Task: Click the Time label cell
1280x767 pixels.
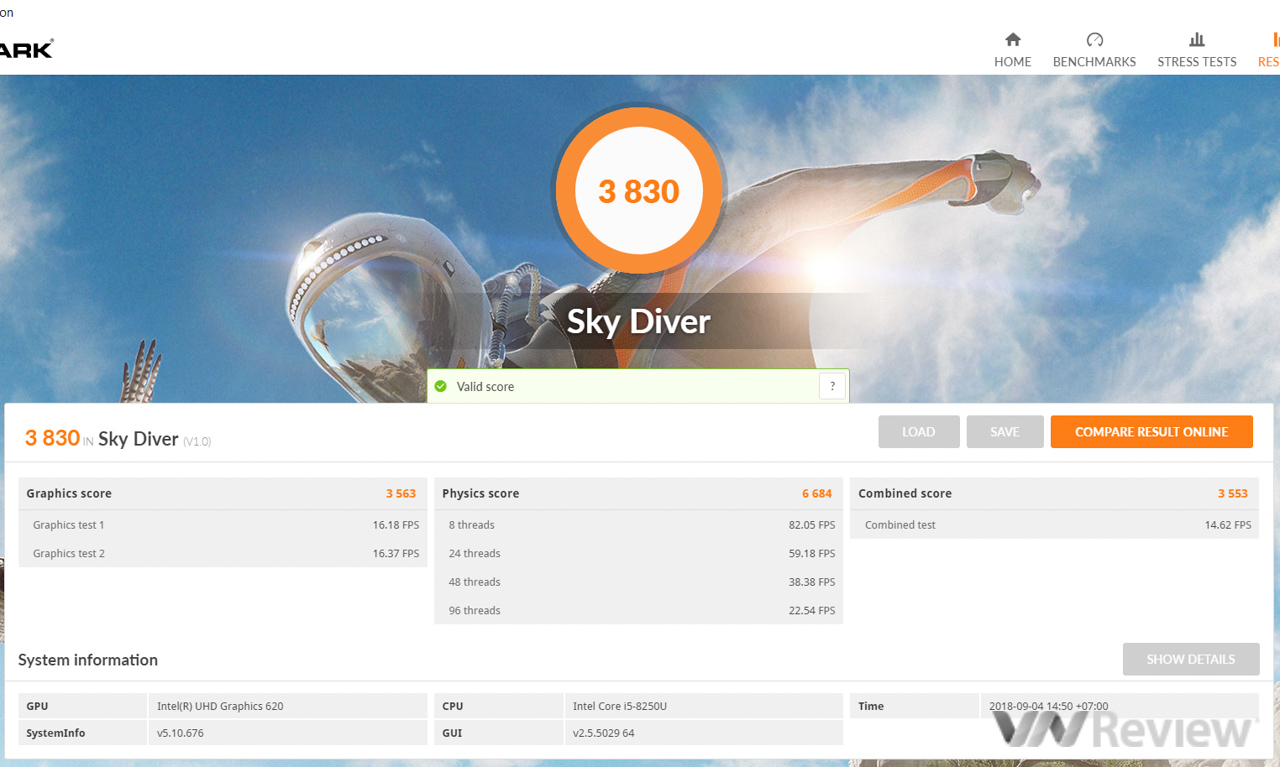Action: (x=915, y=706)
